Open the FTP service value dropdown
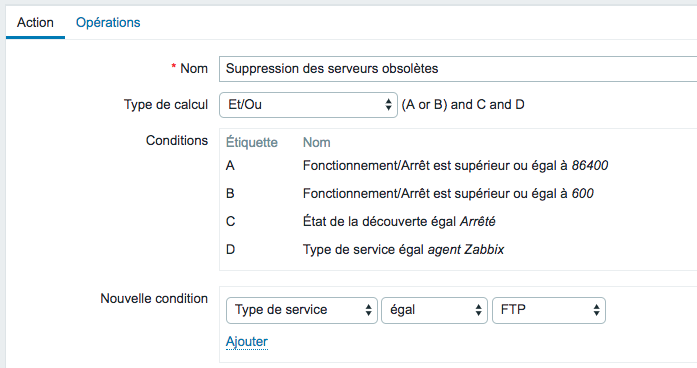 tap(549, 310)
